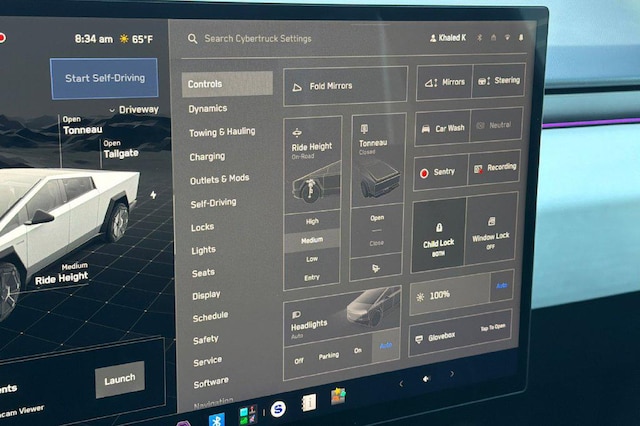Image resolution: width=640 pixels, height=426 pixels.
Task: Open the Service settings tab
Action: pyautogui.click(x=208, y=361)
